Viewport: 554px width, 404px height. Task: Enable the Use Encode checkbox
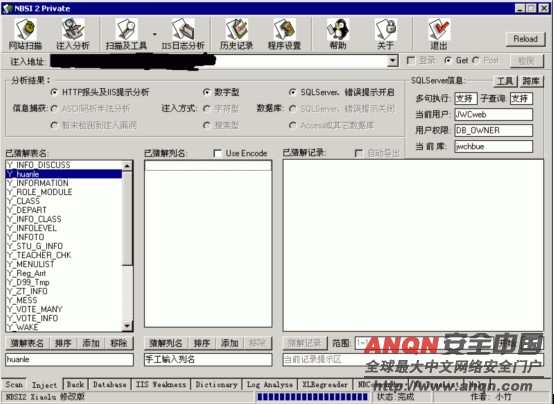[x=218, y=153]
